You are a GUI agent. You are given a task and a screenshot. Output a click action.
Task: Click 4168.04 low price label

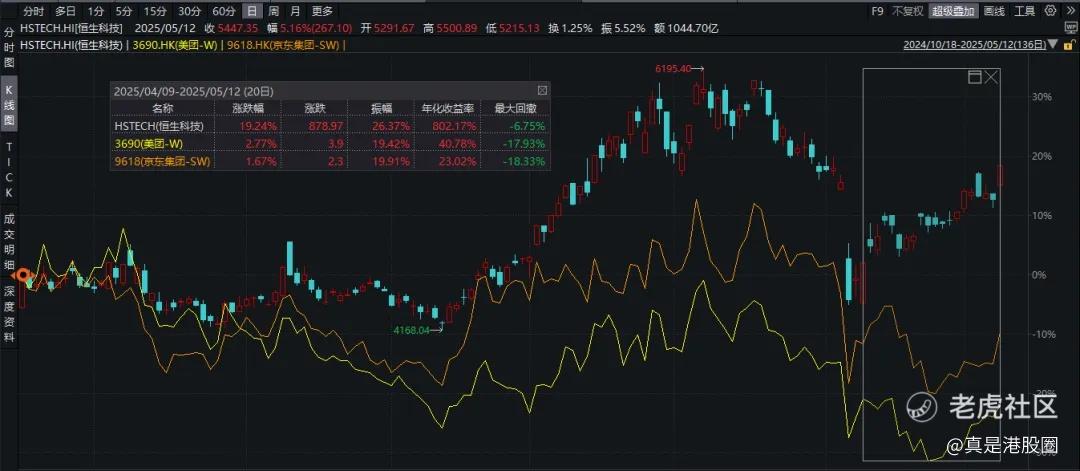(411, 331)
